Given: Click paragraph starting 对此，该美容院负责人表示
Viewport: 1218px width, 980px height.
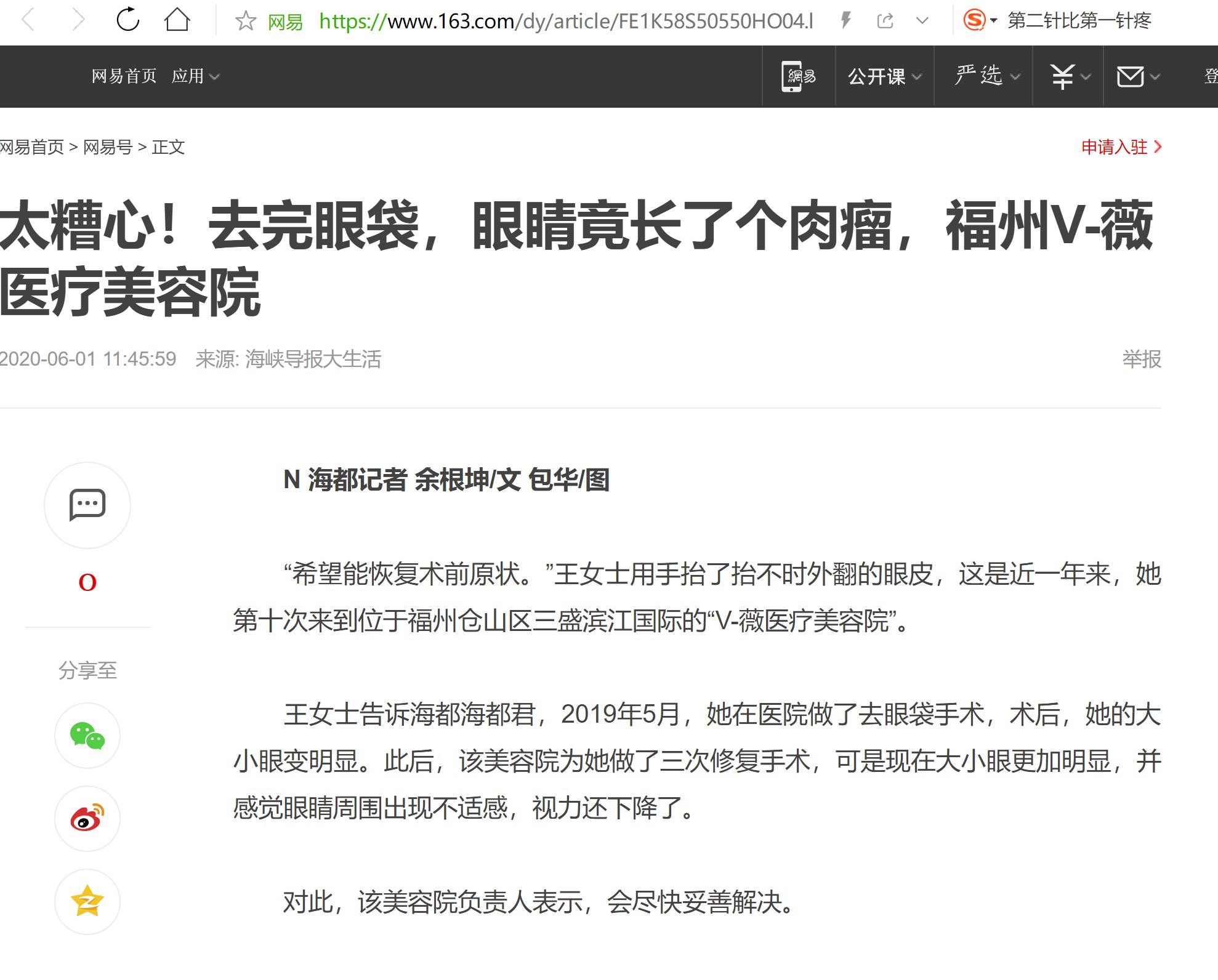Looking at the screenshot, I should coord(540,902).
